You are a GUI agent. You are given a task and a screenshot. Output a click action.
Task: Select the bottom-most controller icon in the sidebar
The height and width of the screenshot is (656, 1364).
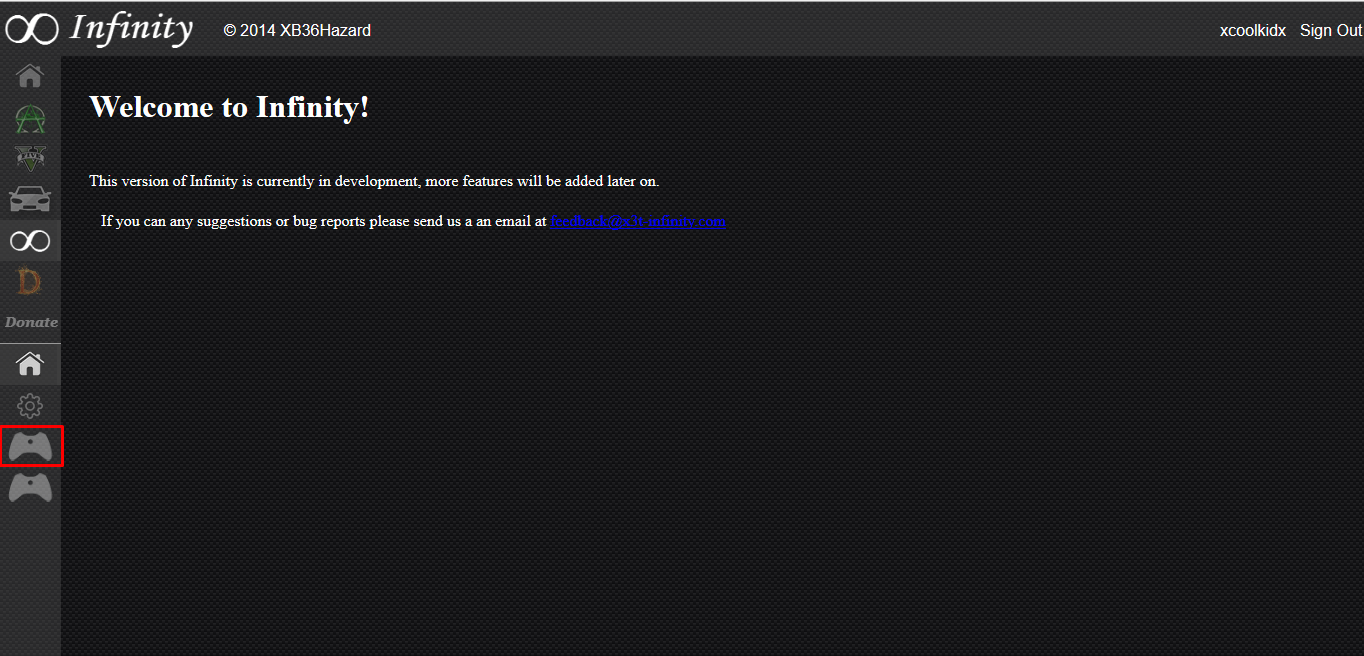[30, 488]
